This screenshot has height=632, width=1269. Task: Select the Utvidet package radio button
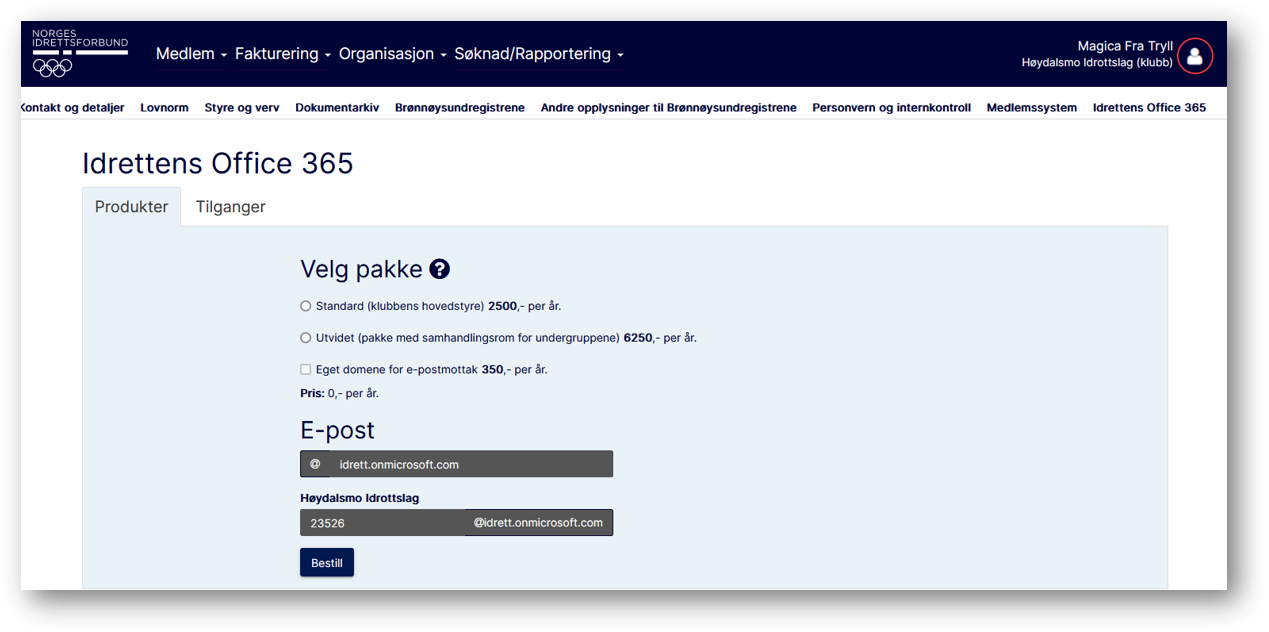pos(306,338)
